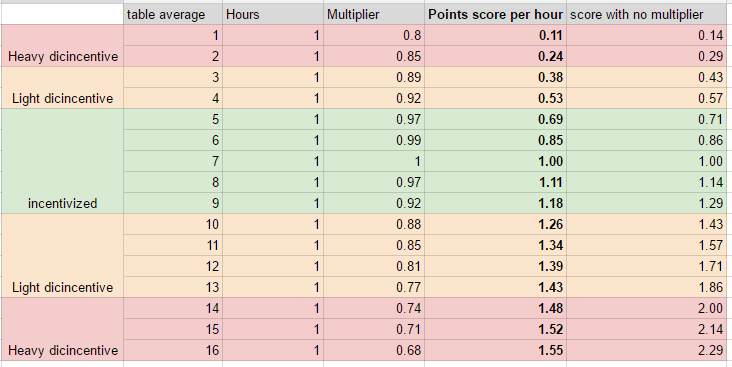Select the score cell showing 1.43
This screenshot has width=732, height=367.
649,224
